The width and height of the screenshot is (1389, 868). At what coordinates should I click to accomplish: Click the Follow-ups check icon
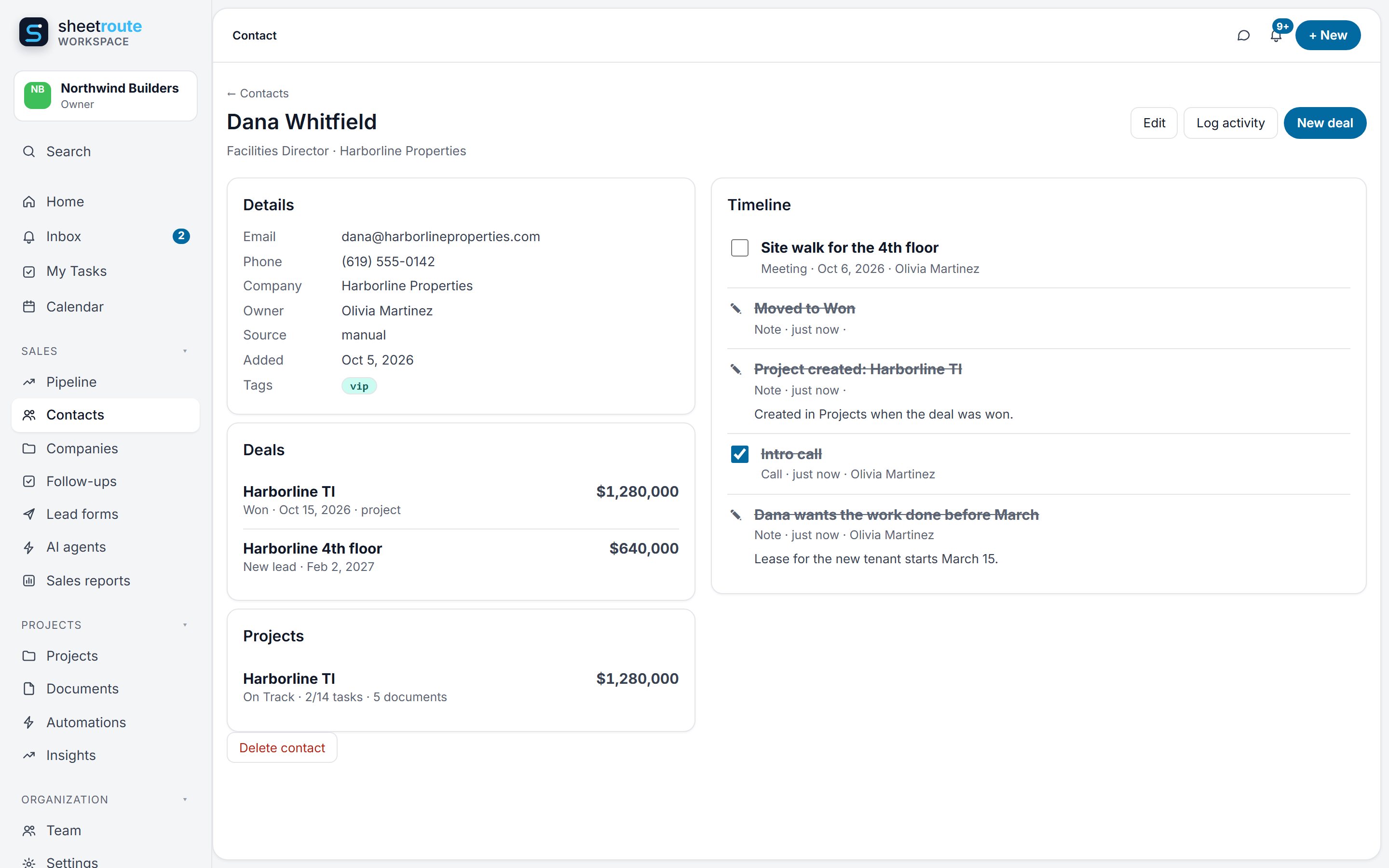point(29,481)
